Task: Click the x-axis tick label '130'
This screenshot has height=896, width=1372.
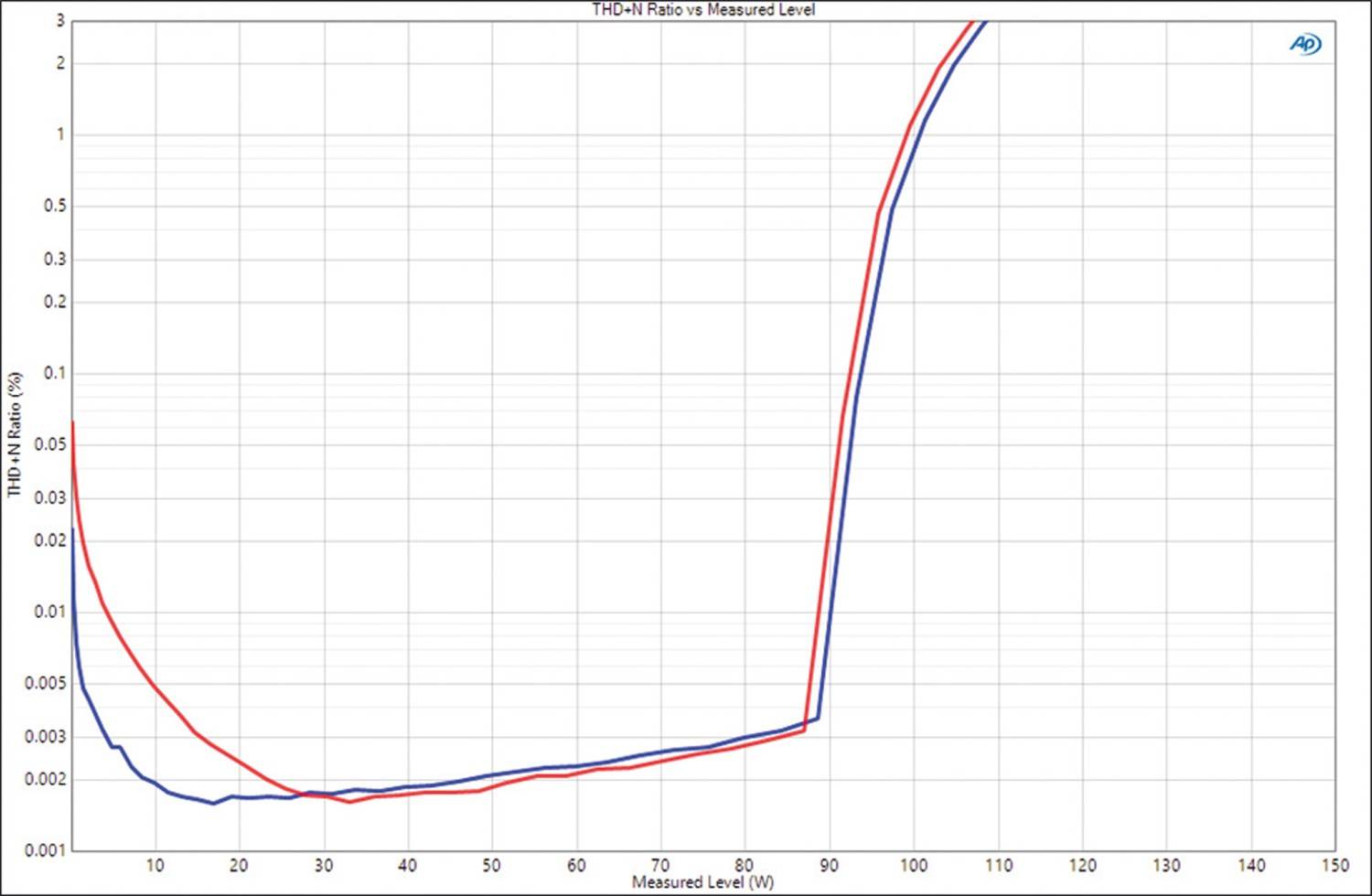Action: (1166, 865)
